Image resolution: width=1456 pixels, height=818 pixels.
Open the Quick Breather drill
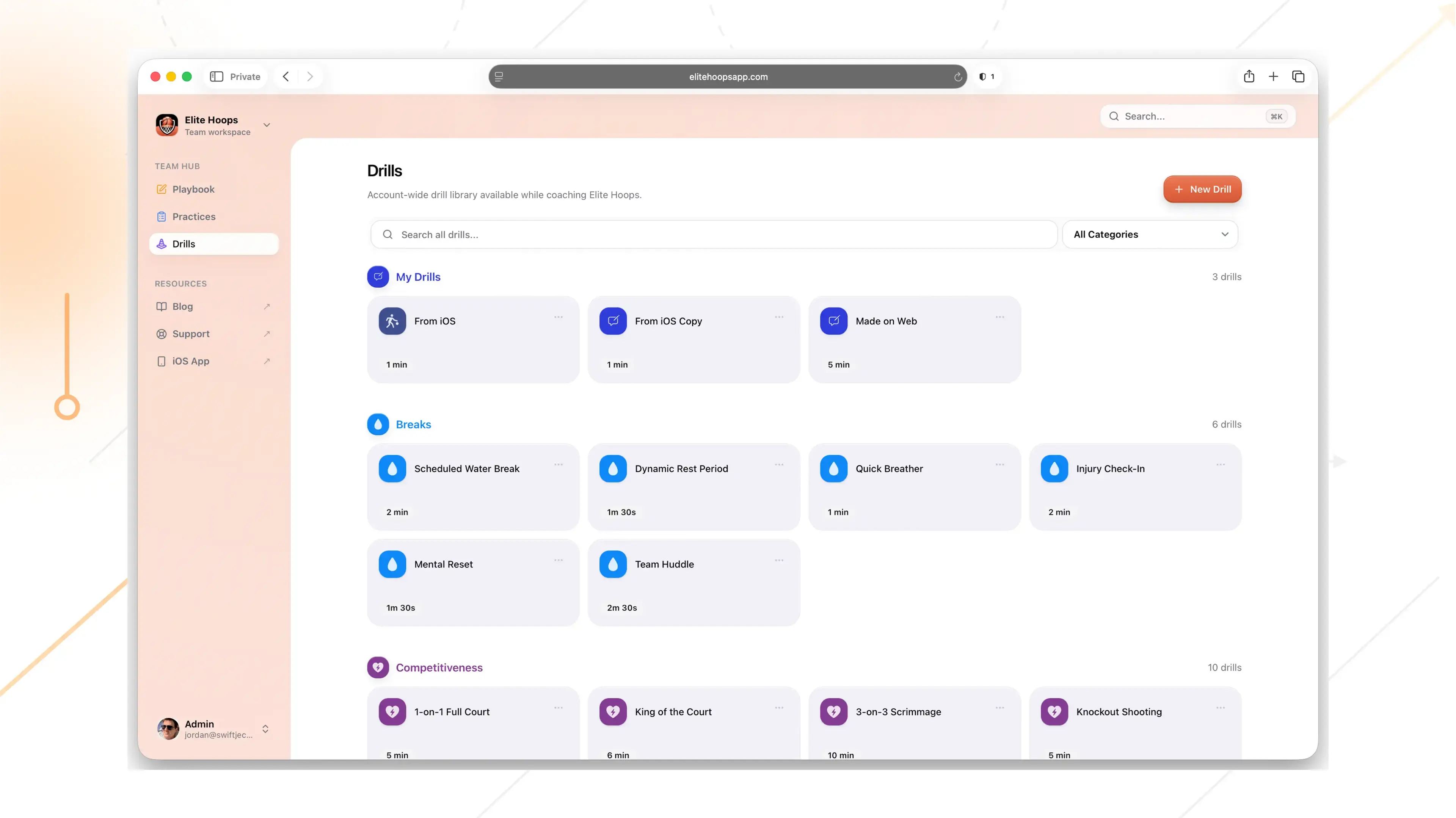(x=915, y=487)
